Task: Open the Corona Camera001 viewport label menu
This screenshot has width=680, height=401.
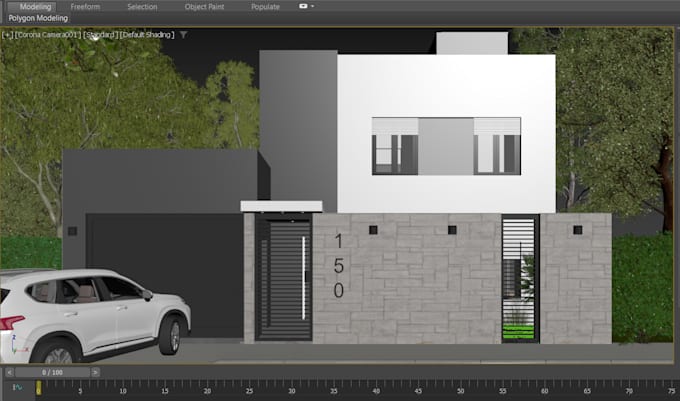Action: click(x=48, y=35)
